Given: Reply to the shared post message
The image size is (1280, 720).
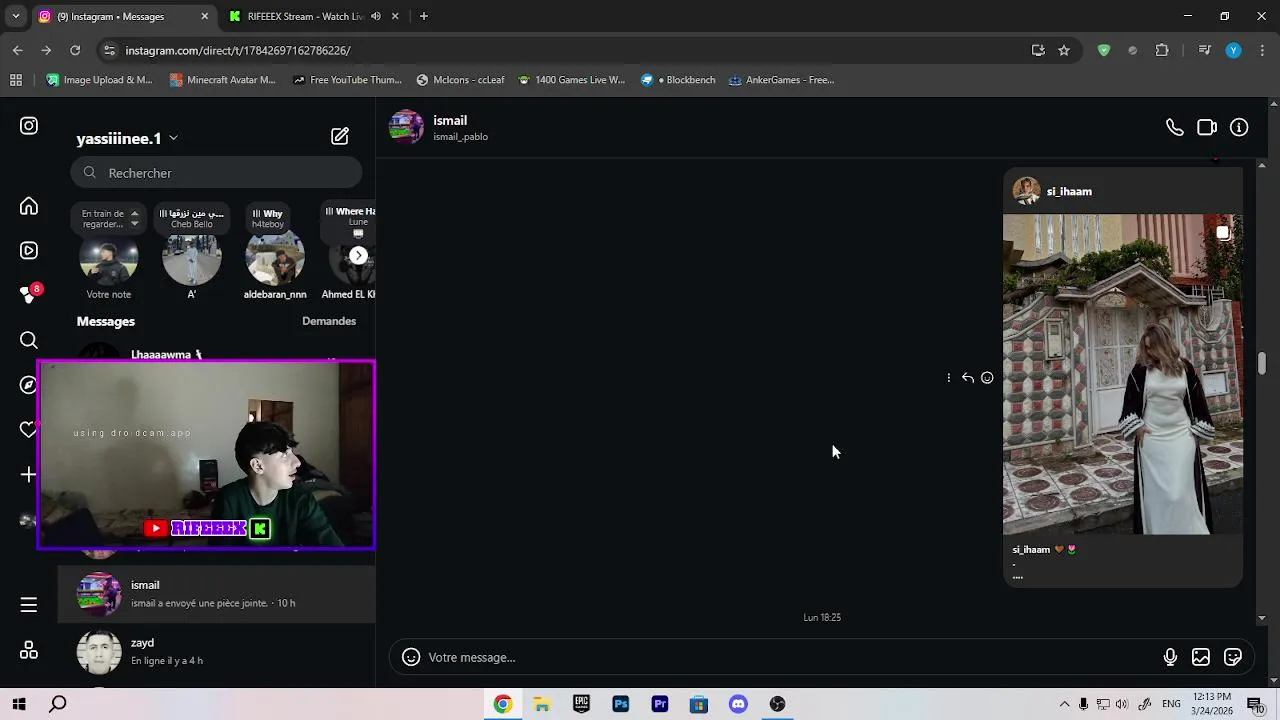Looking at the screenshot, I should click(x=968, y=378).
